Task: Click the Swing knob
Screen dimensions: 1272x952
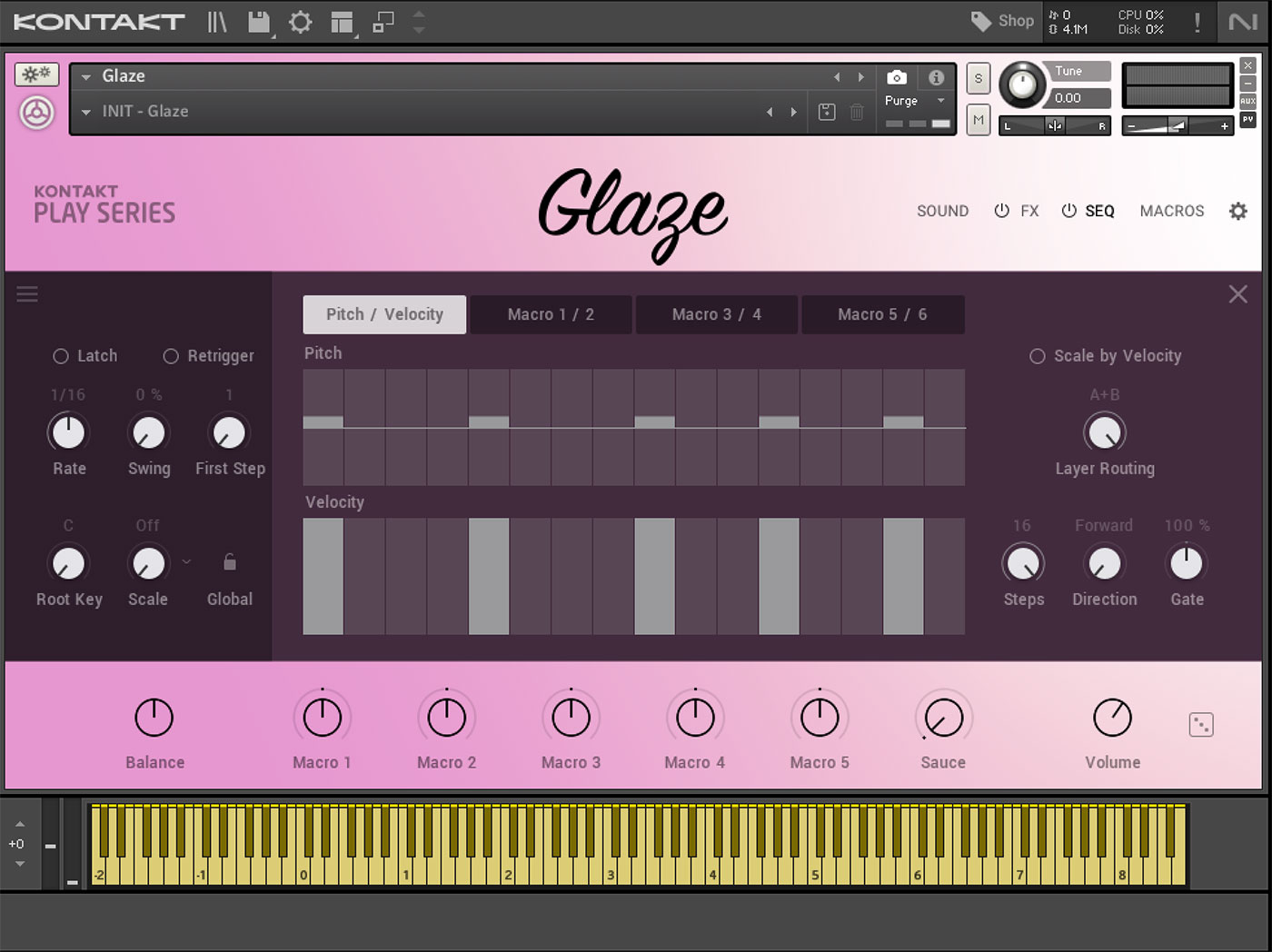Action: [x=149, y=432]
